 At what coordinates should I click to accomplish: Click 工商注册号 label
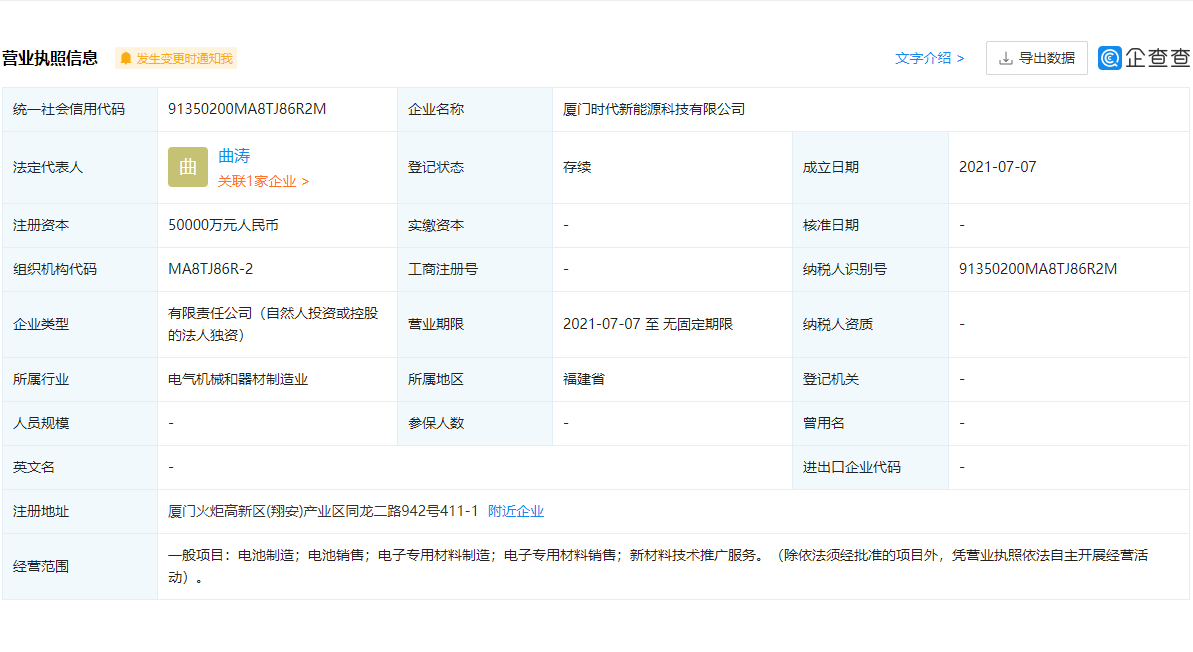click(x=443, y=269)
